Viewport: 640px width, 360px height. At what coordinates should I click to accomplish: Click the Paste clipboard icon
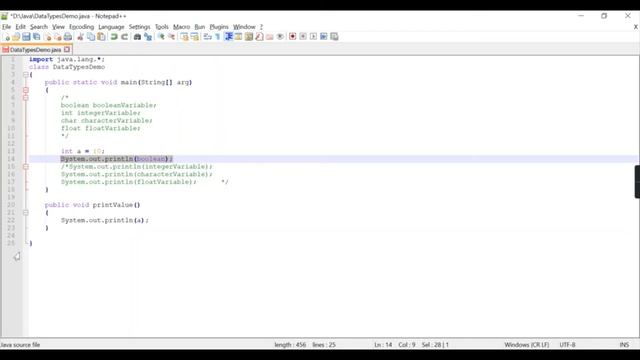[101, 37]
